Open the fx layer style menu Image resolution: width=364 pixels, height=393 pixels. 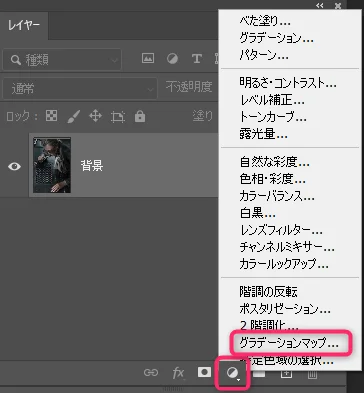pos(178,373)
